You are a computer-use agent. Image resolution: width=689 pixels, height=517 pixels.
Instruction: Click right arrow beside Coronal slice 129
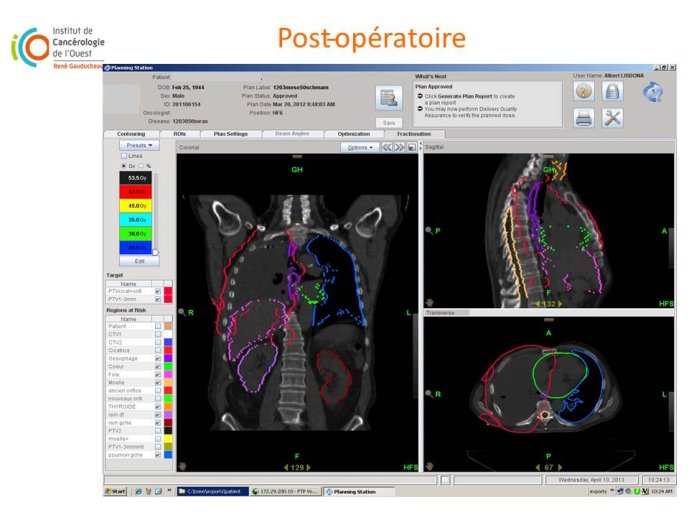click(x=308, y=467)
